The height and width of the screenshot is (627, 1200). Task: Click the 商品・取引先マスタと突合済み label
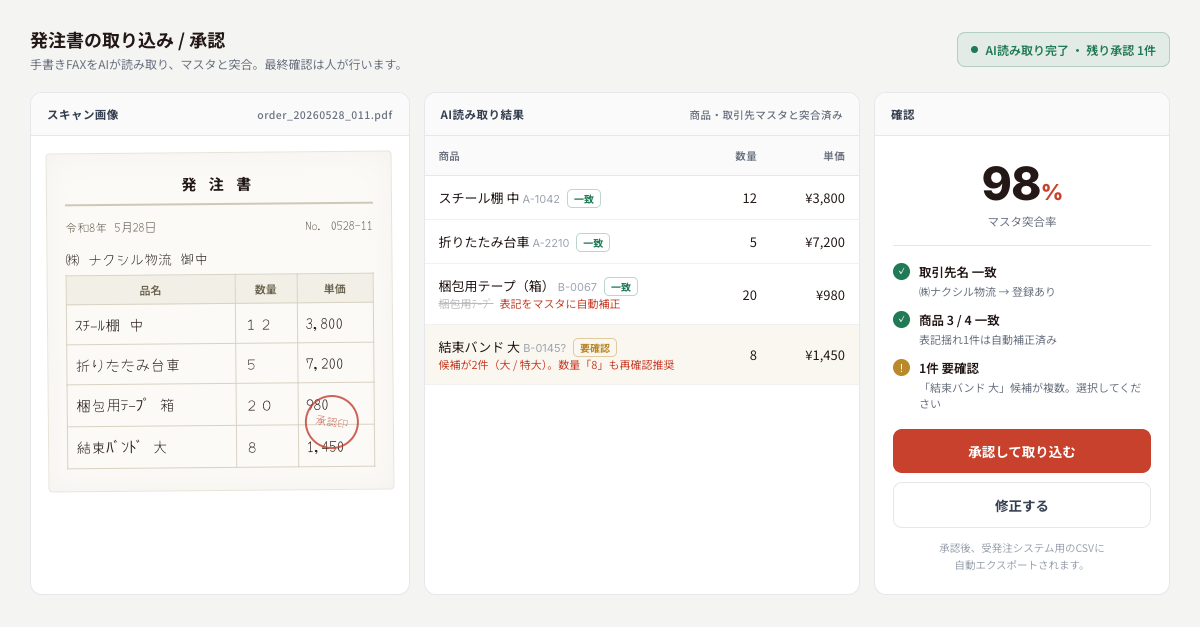[x=766, y=115]
